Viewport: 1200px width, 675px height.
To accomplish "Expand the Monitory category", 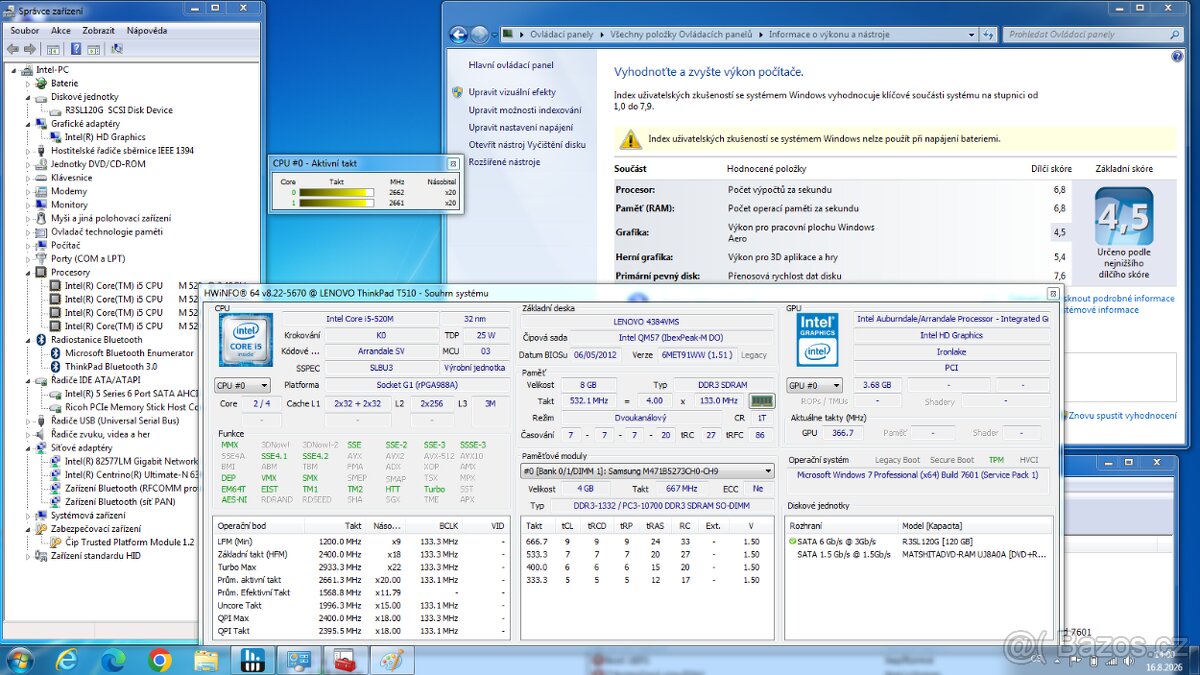I will [29, 205].
